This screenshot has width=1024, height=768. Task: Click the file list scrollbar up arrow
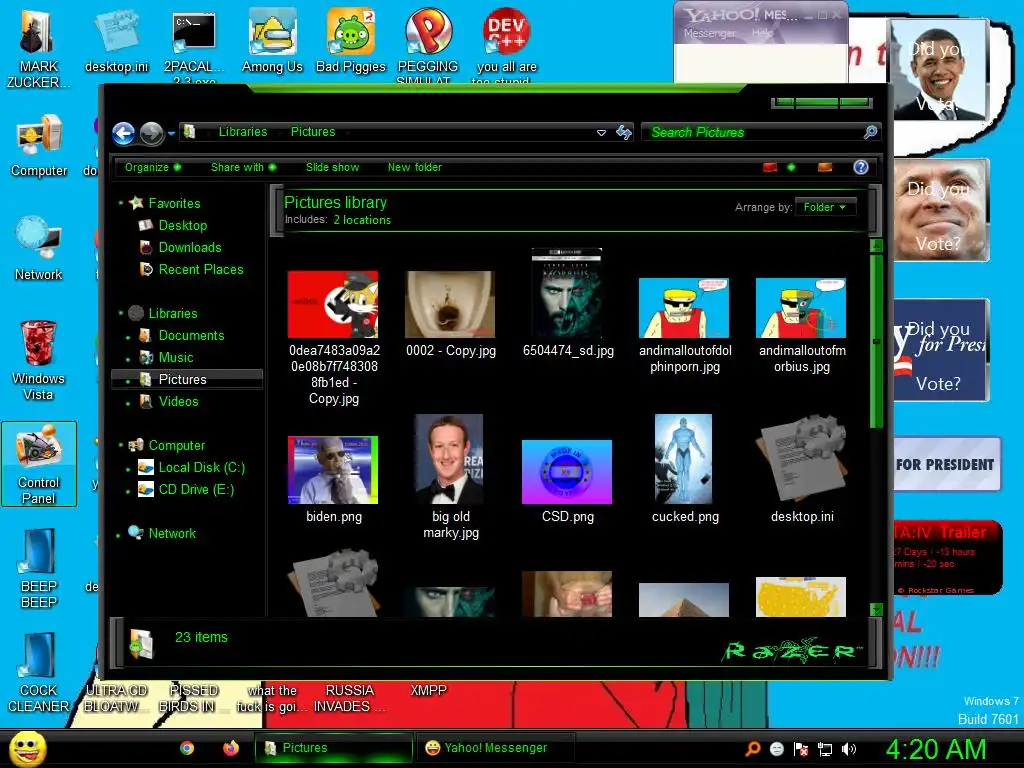point(876,246)
